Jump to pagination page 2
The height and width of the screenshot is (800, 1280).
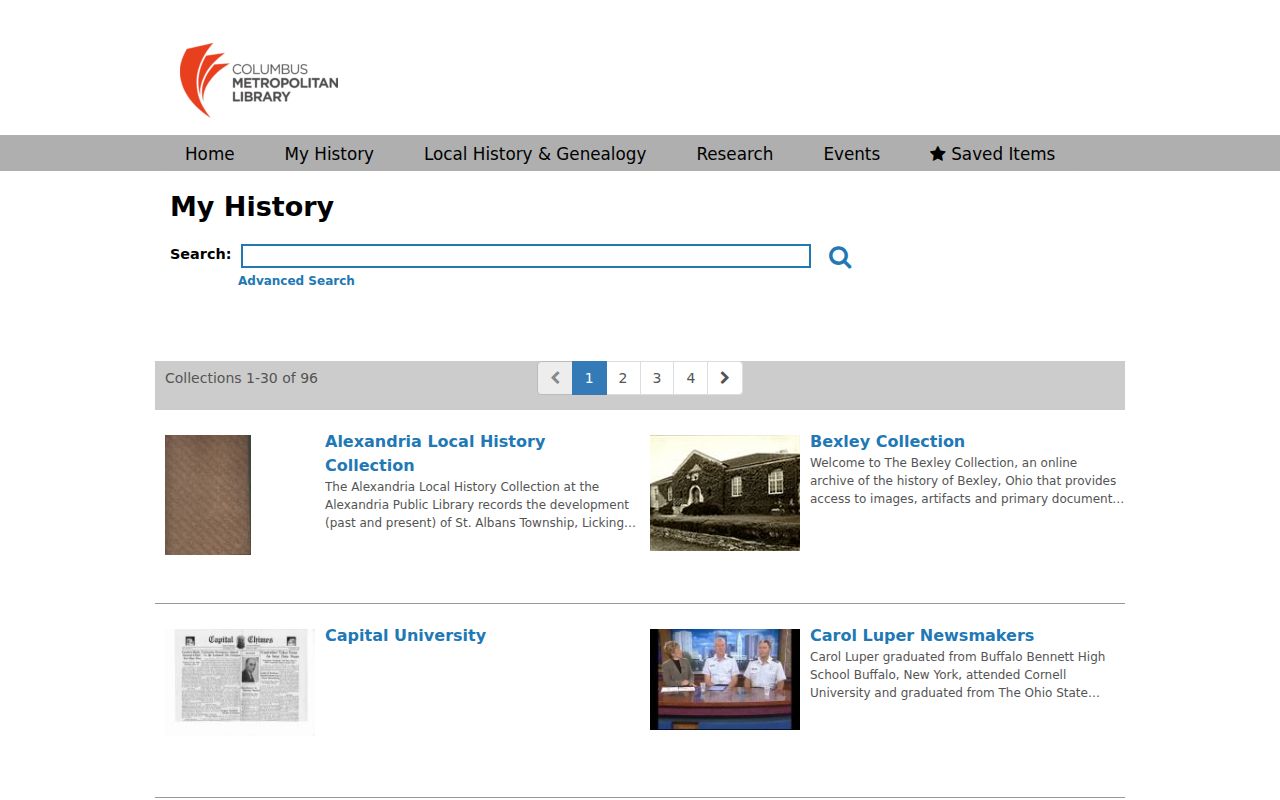(623, 378)
